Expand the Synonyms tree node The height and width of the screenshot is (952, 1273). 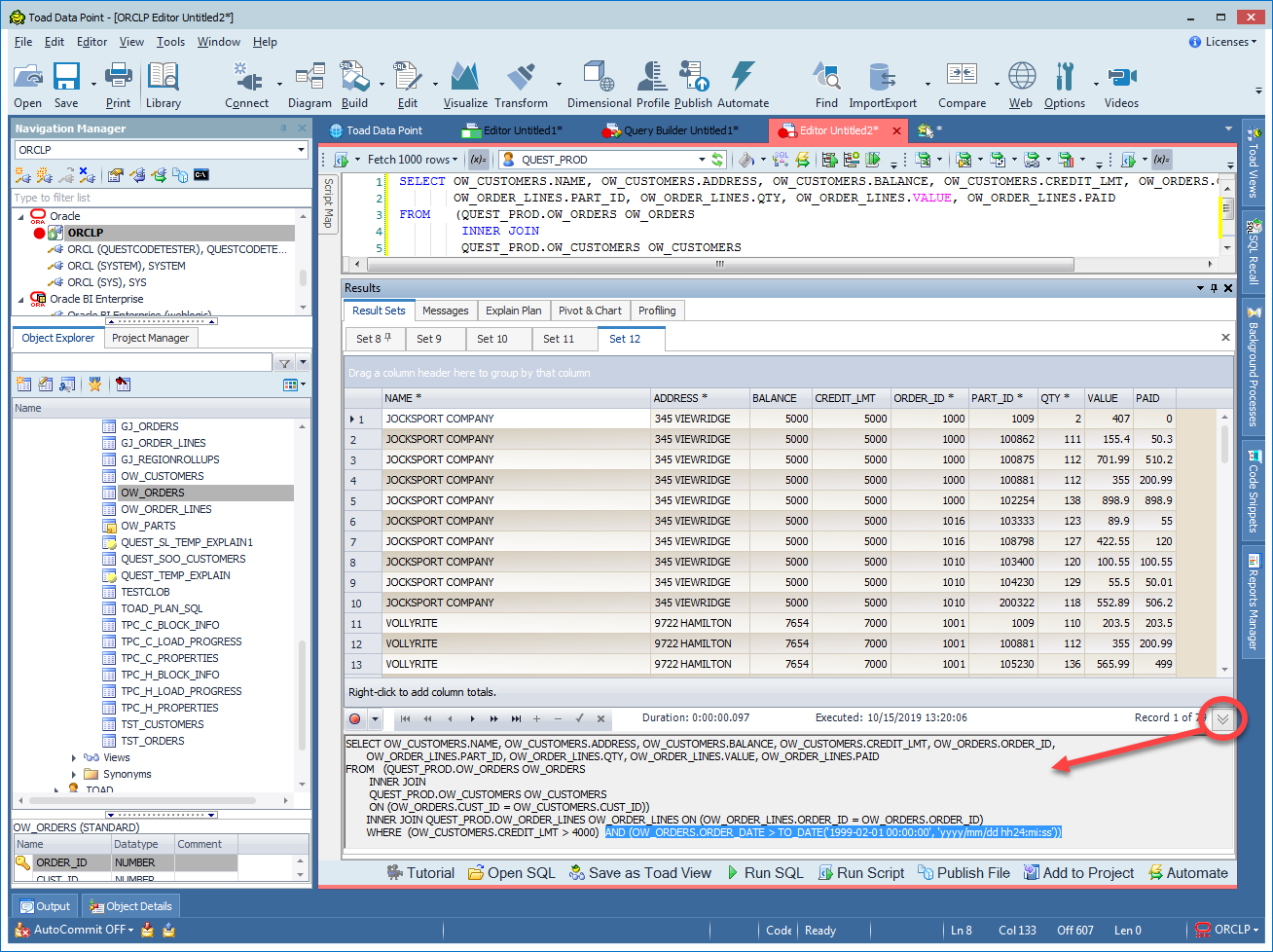(74, 774)
